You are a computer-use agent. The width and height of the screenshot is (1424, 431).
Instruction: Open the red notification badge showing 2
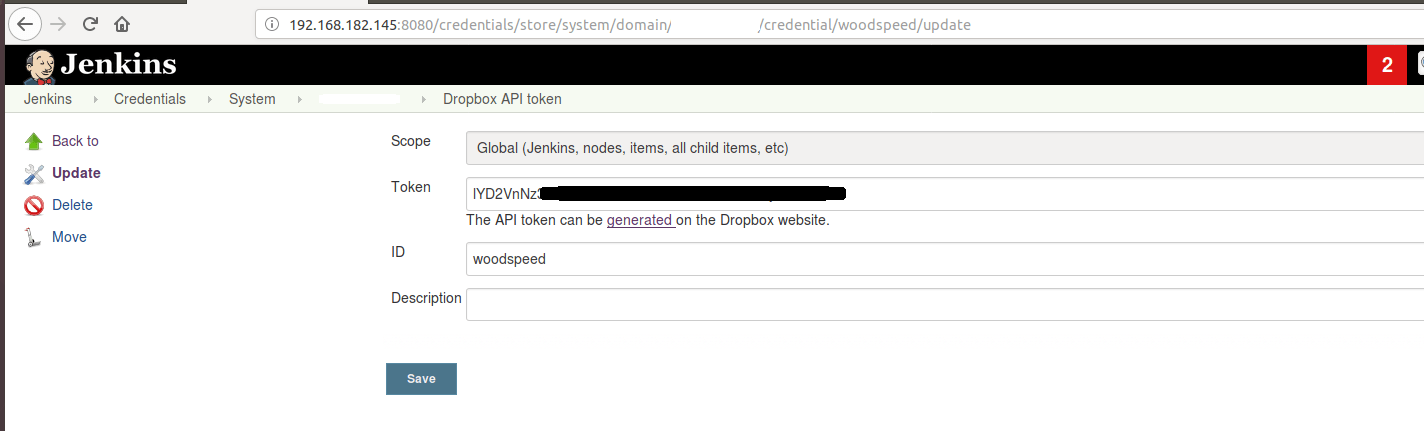1387,66
